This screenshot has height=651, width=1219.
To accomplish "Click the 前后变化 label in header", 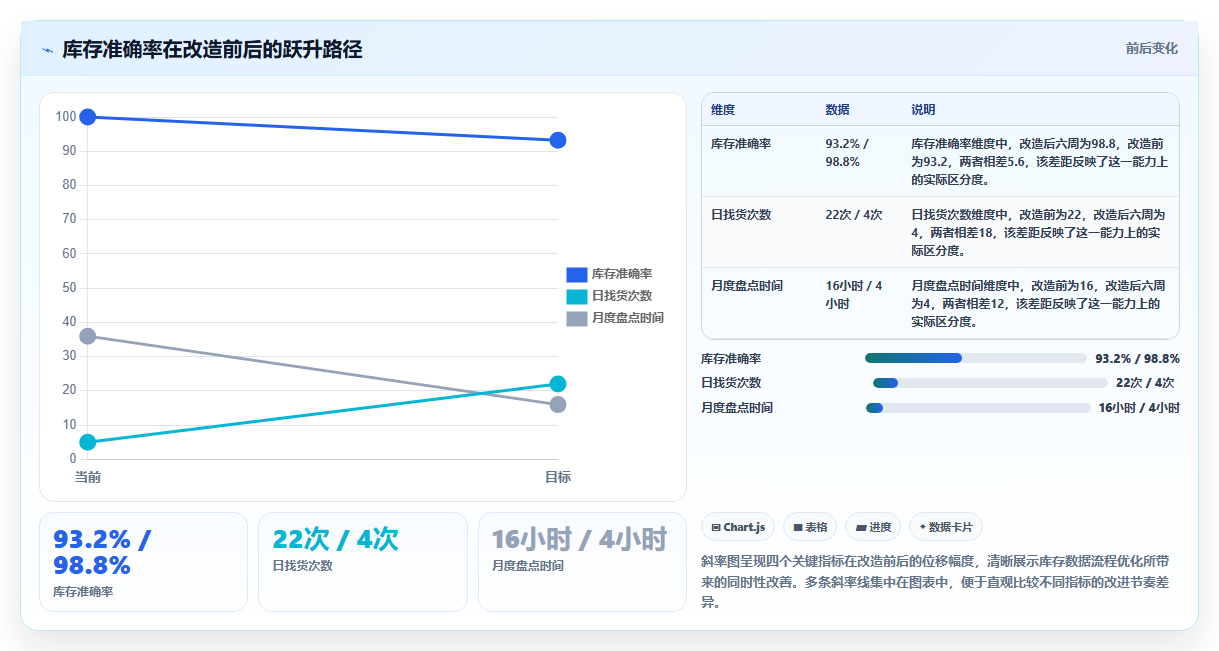I will (1151, 48).
